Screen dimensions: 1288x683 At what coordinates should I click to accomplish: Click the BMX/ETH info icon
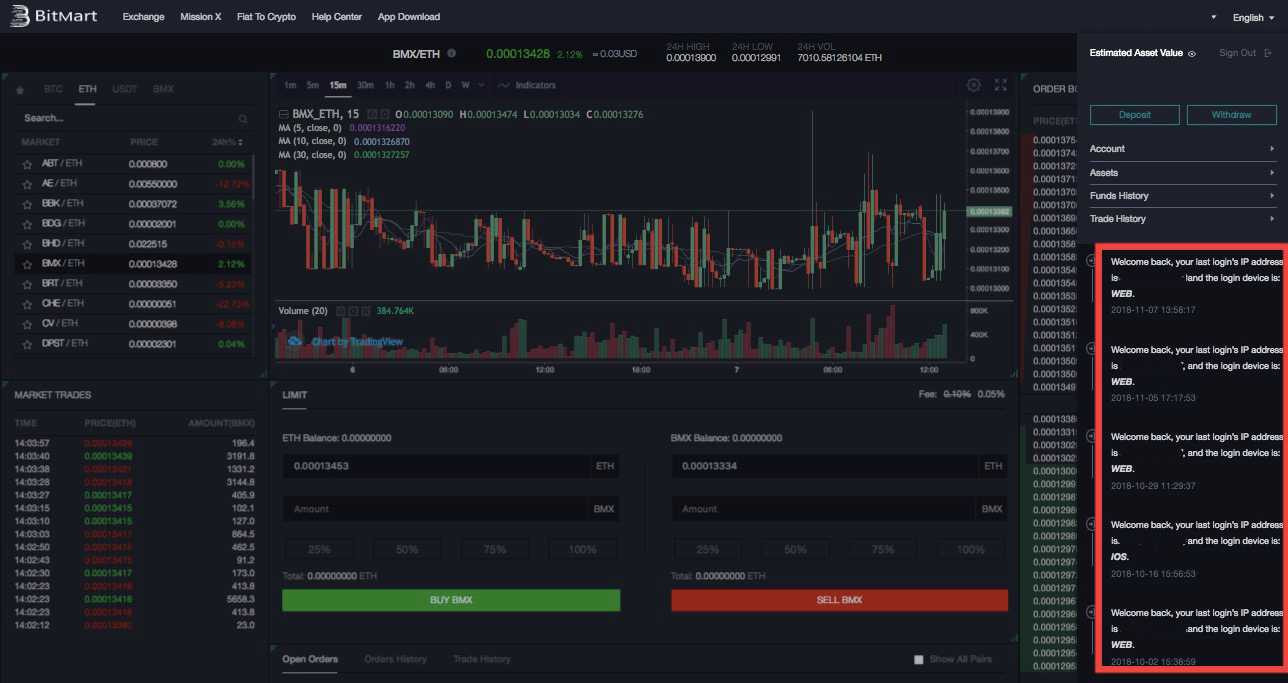click(452, 53)
